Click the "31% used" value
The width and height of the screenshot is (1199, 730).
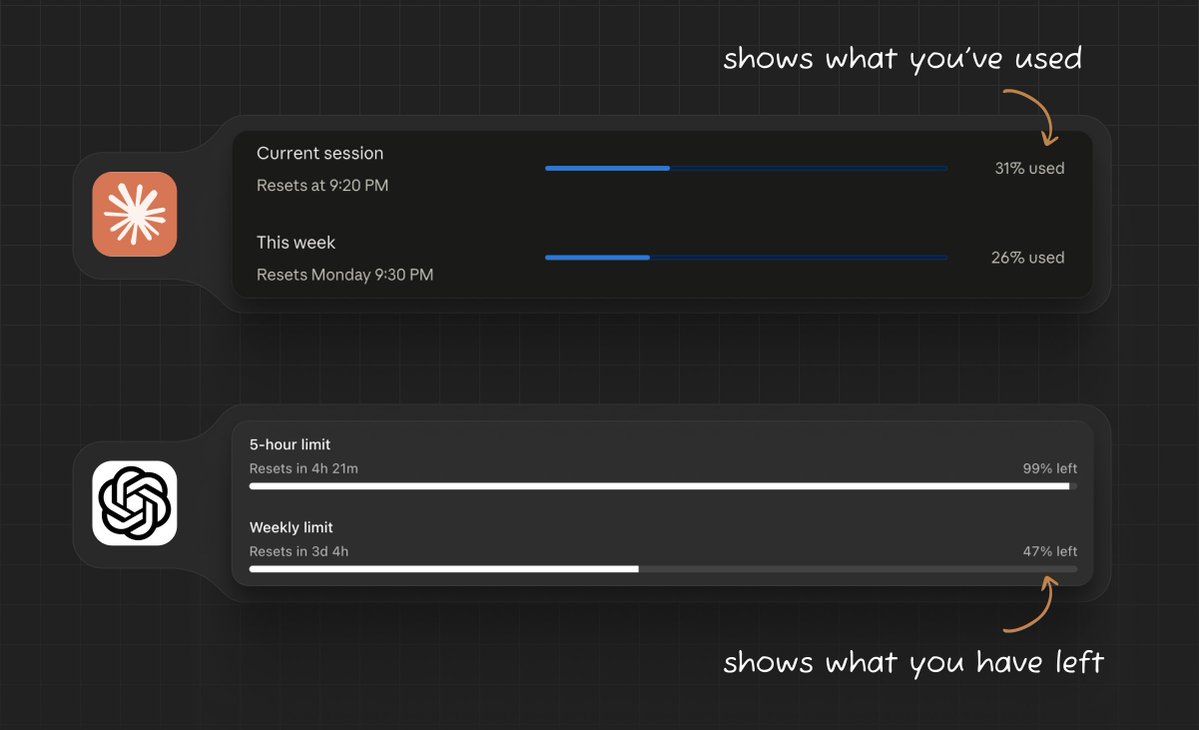[x=1029, y=168]
